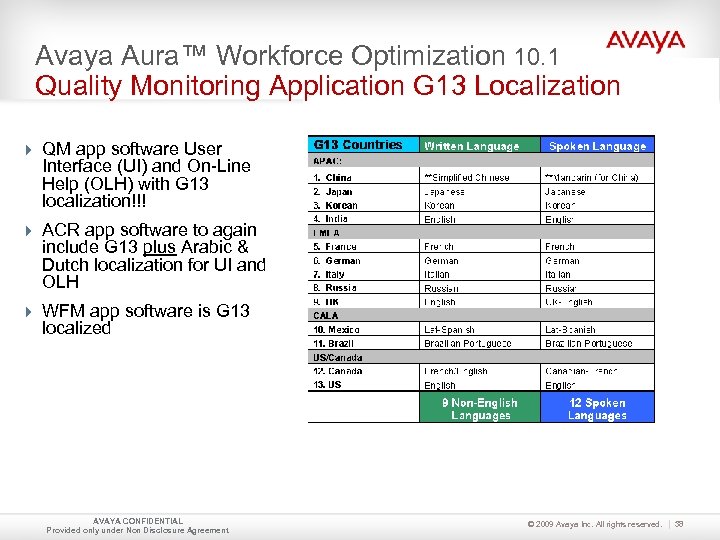Click the red subtitle 'Quality Monitoring Application G13 Localization'
The height and width of the screenshot is (540, 720).
(x=327, y=86)
